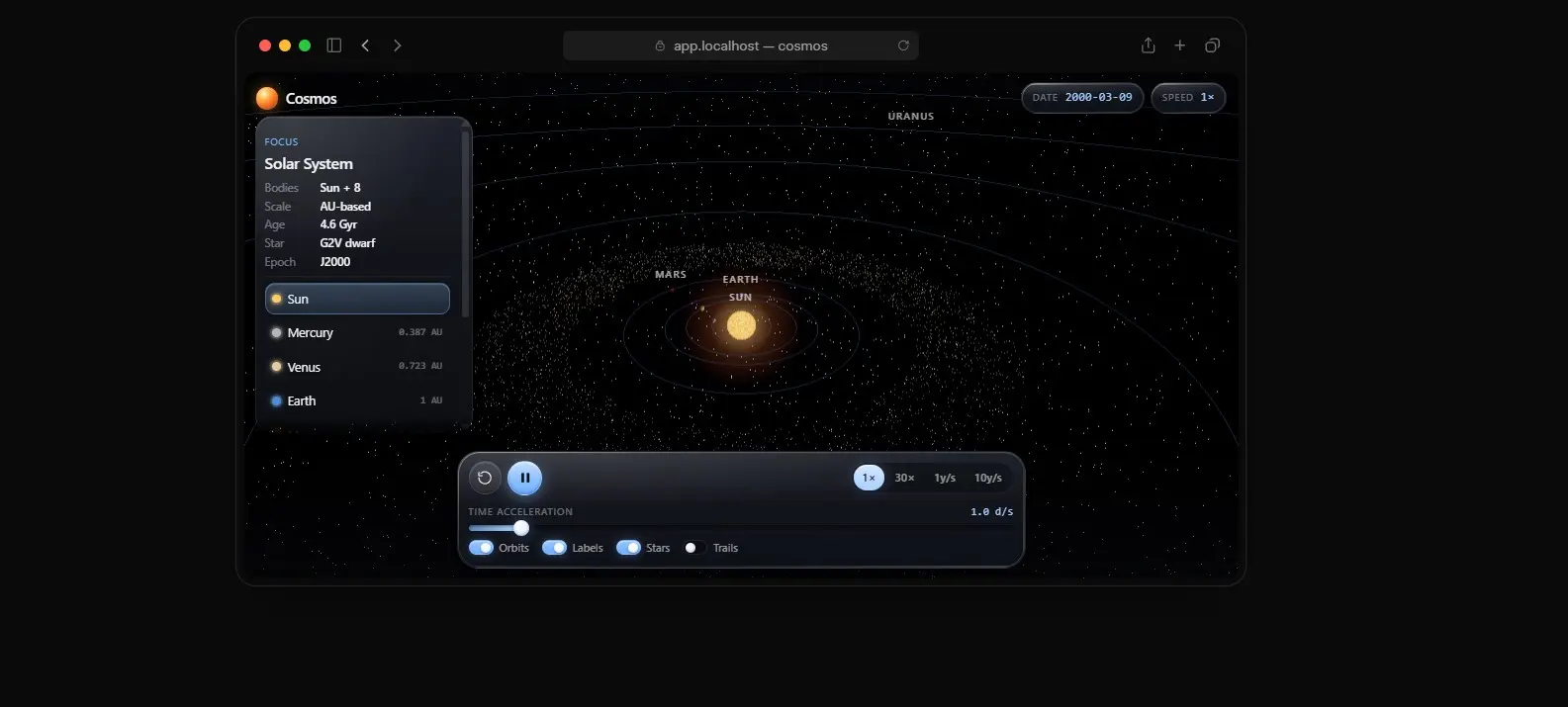
Task: Choose the 10y/s speed preset
Action: click(x=988, y=478)
